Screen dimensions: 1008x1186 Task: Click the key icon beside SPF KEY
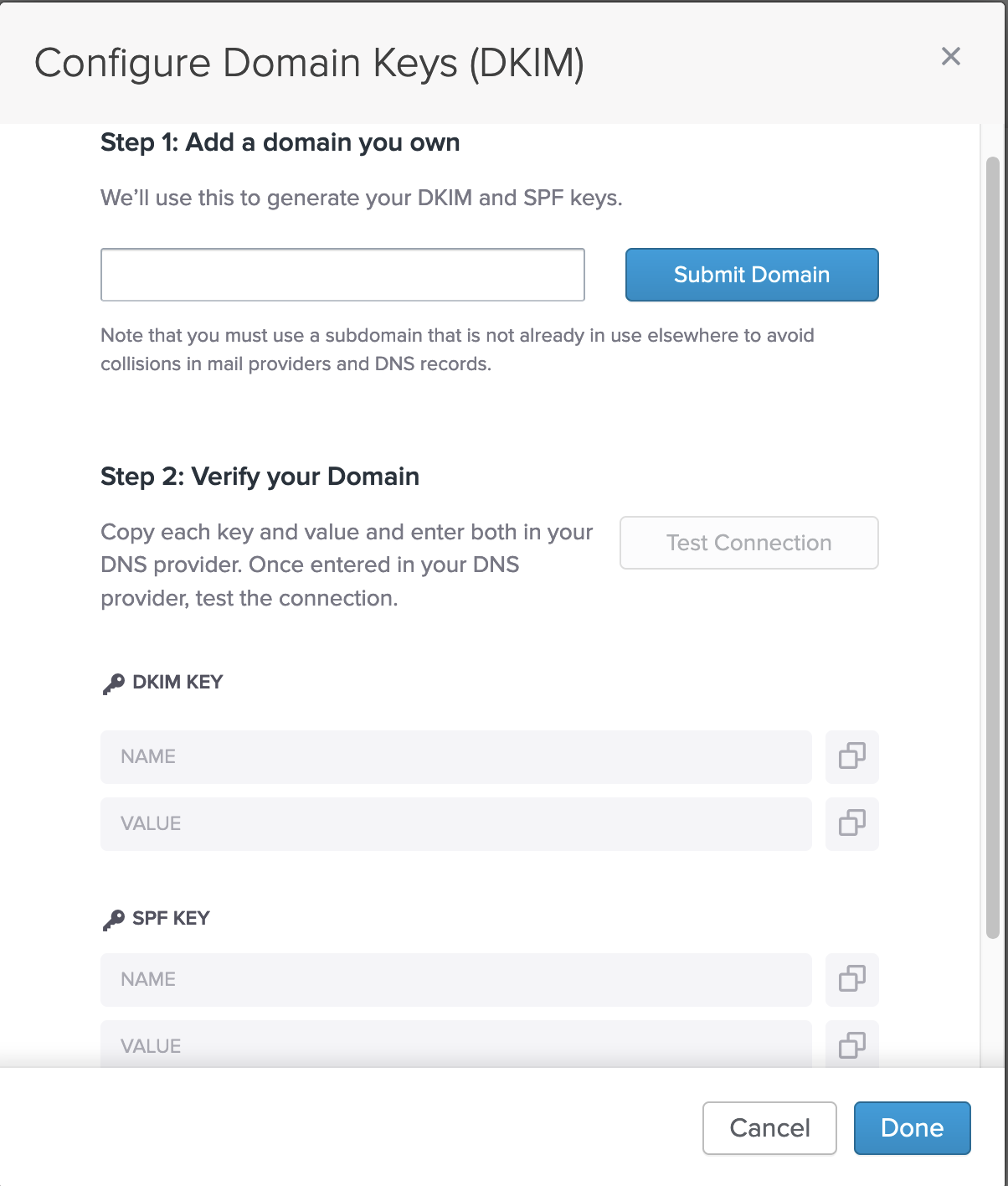111,916
